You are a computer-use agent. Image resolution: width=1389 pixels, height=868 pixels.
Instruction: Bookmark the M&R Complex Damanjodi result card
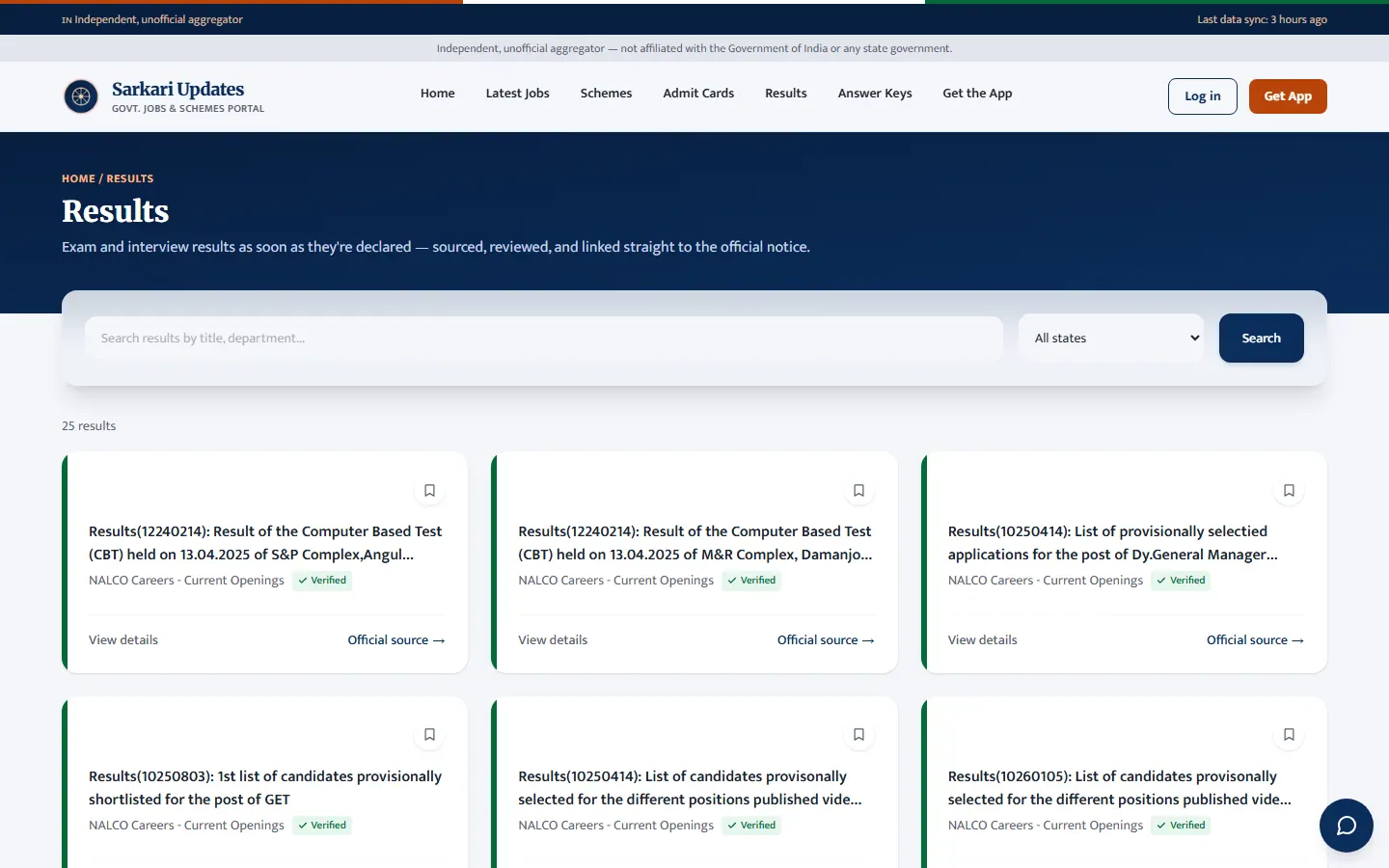tap(858, 491)
